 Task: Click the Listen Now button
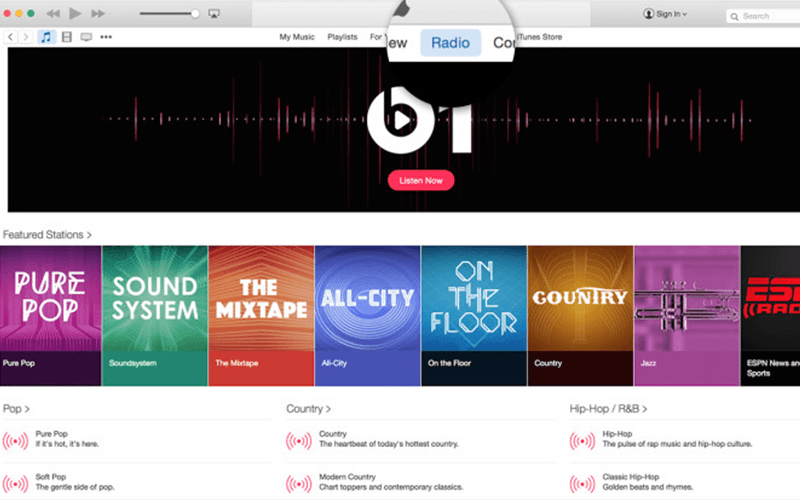tap(421, 180)
